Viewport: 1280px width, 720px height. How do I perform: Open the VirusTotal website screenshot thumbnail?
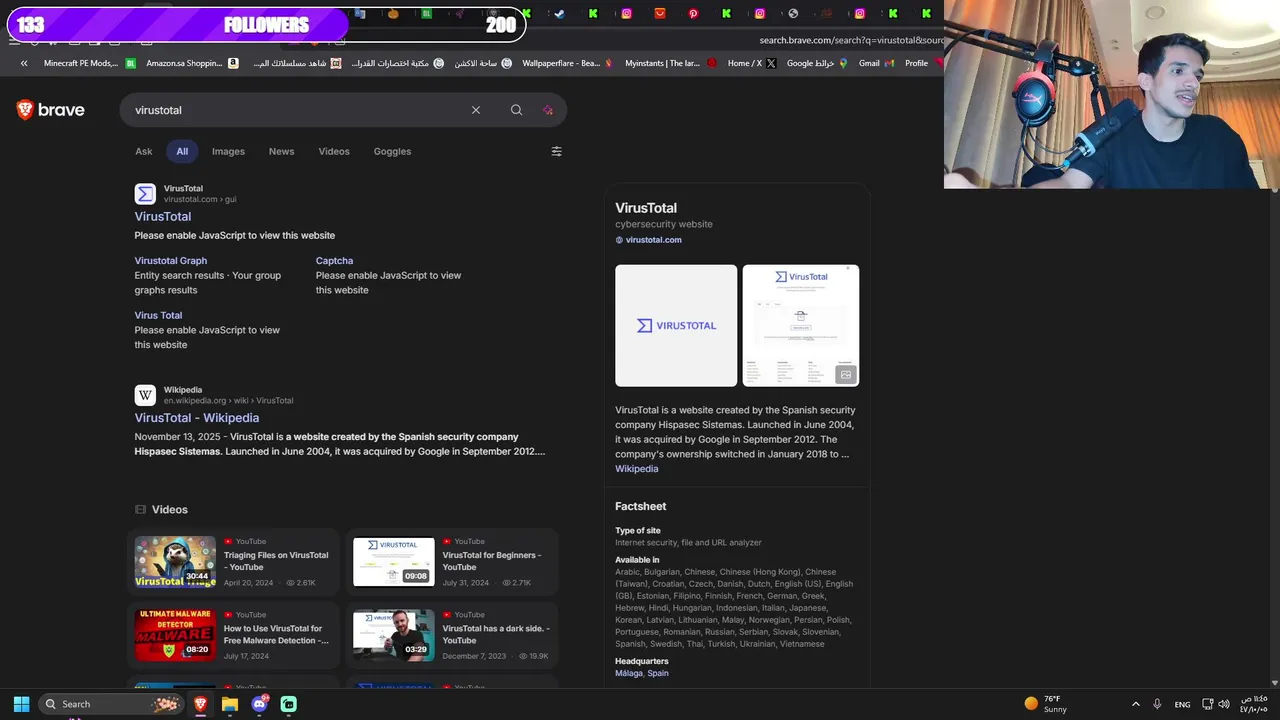pos(800,325)
